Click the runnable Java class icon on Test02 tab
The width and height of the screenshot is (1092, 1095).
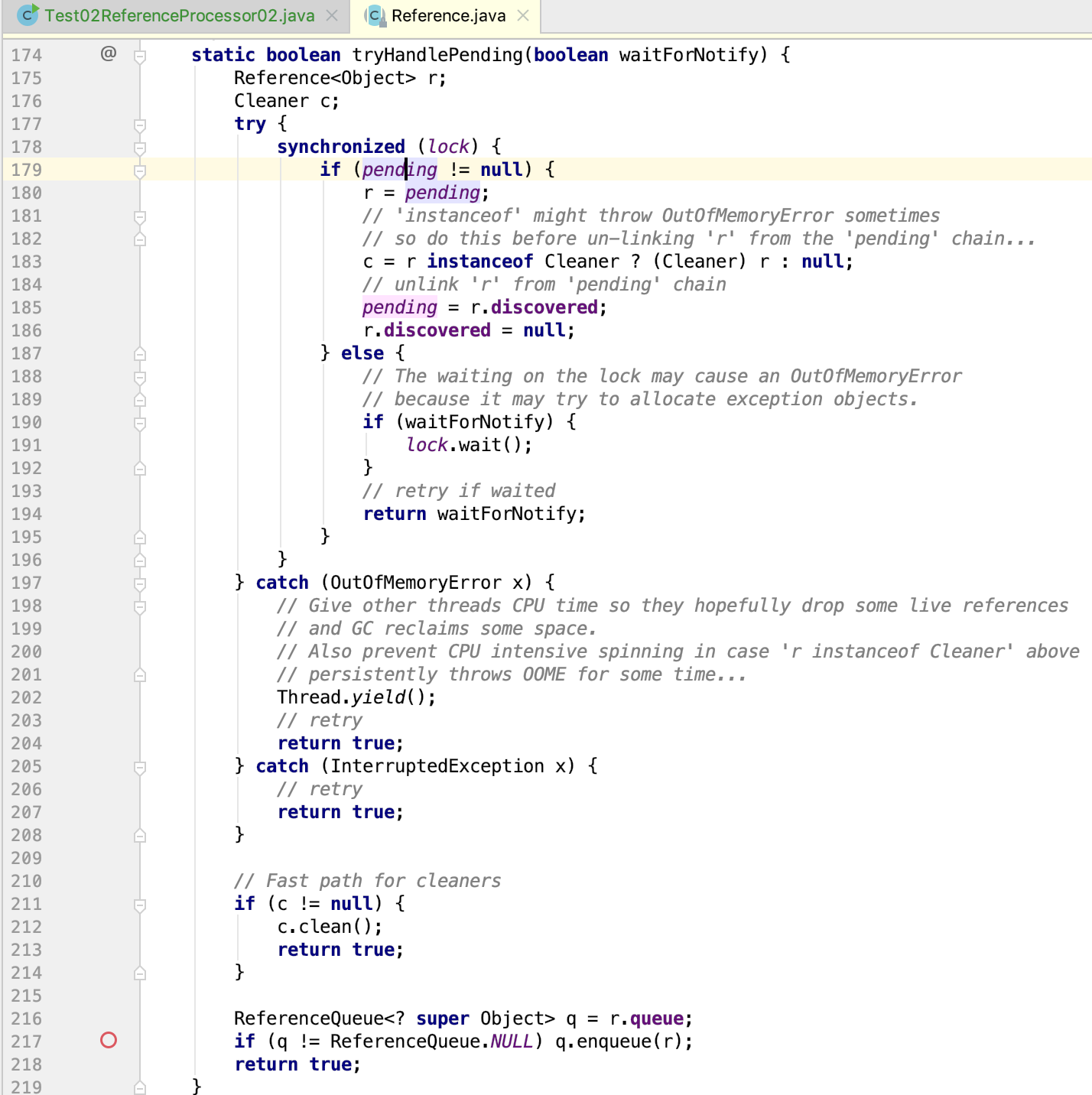[x=28, y=15]
